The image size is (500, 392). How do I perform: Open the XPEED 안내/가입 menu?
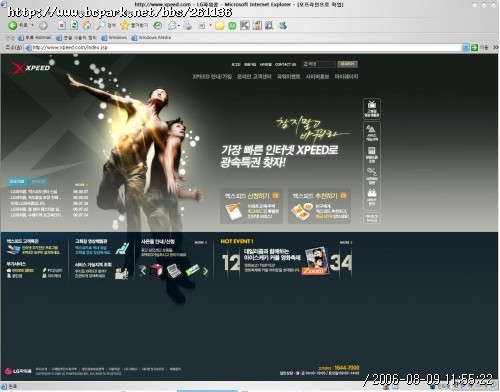pyautogui.click(x=212, y=77)
